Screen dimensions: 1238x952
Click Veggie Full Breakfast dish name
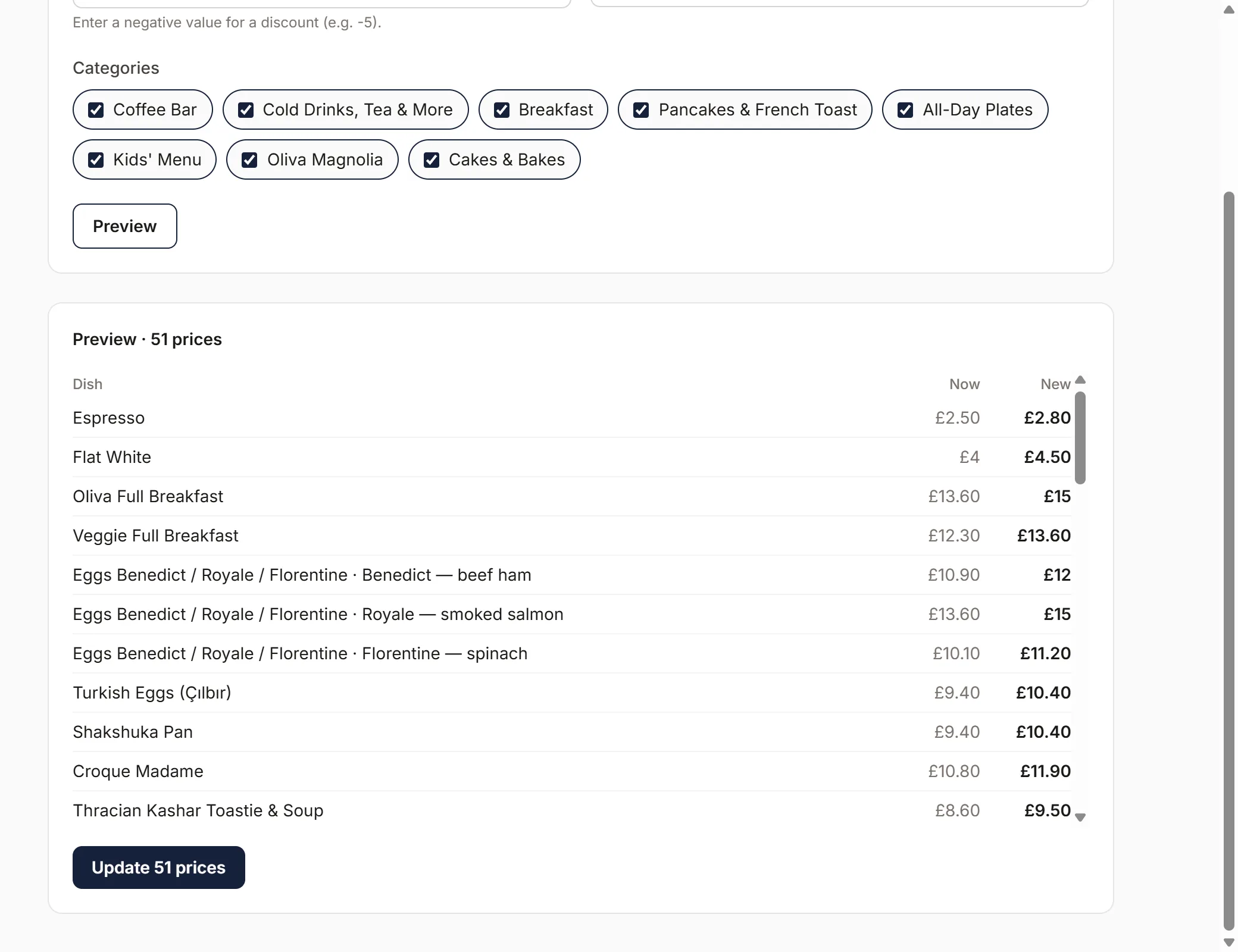pyautogui.click(x=155, y=535)
